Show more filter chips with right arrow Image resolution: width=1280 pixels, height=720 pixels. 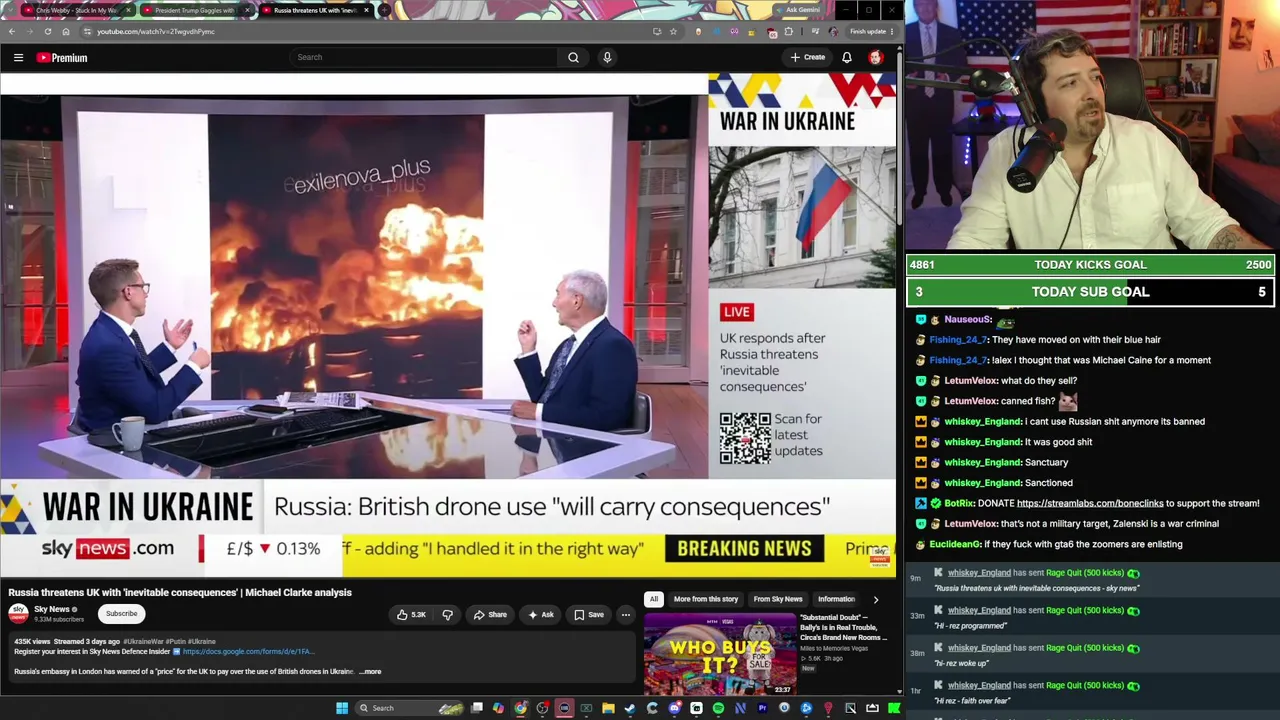click(876, 599)
